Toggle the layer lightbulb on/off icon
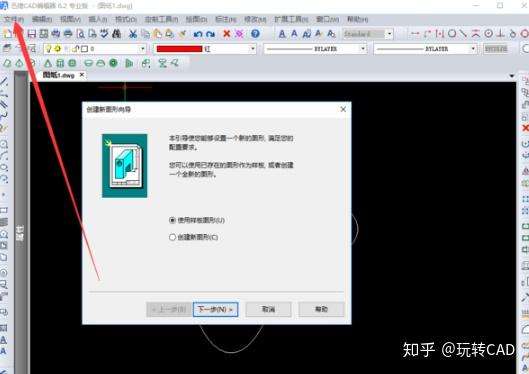Viewport: 529px width, 374px height. tap(49, 49)
